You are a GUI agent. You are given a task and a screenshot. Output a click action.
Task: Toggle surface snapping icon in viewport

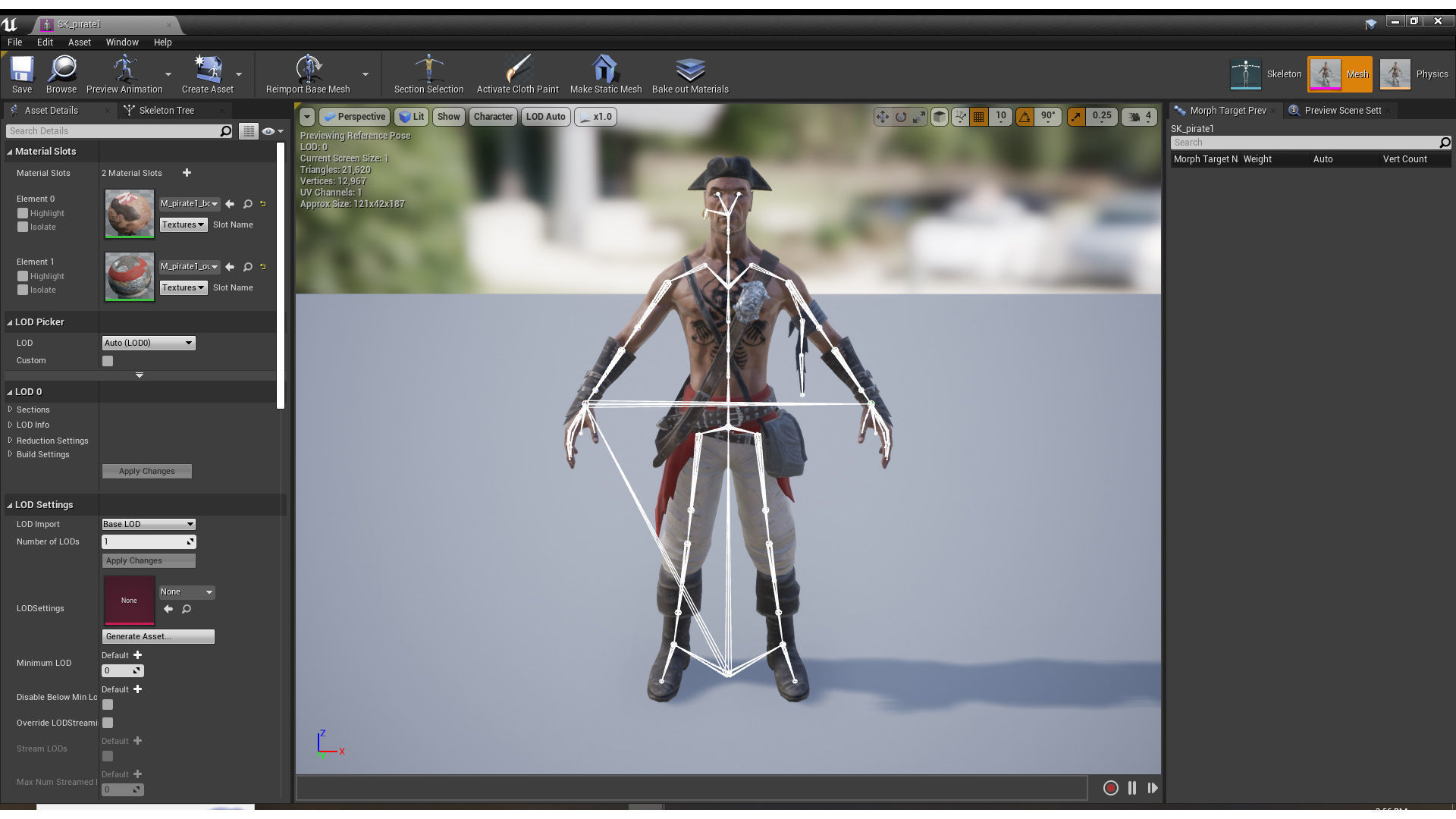tap(960, 117)
